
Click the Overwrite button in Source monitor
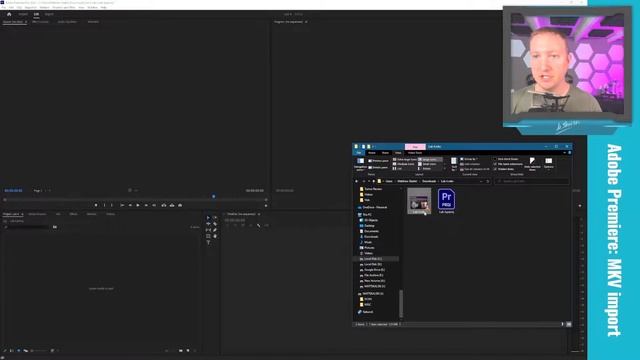172,205
